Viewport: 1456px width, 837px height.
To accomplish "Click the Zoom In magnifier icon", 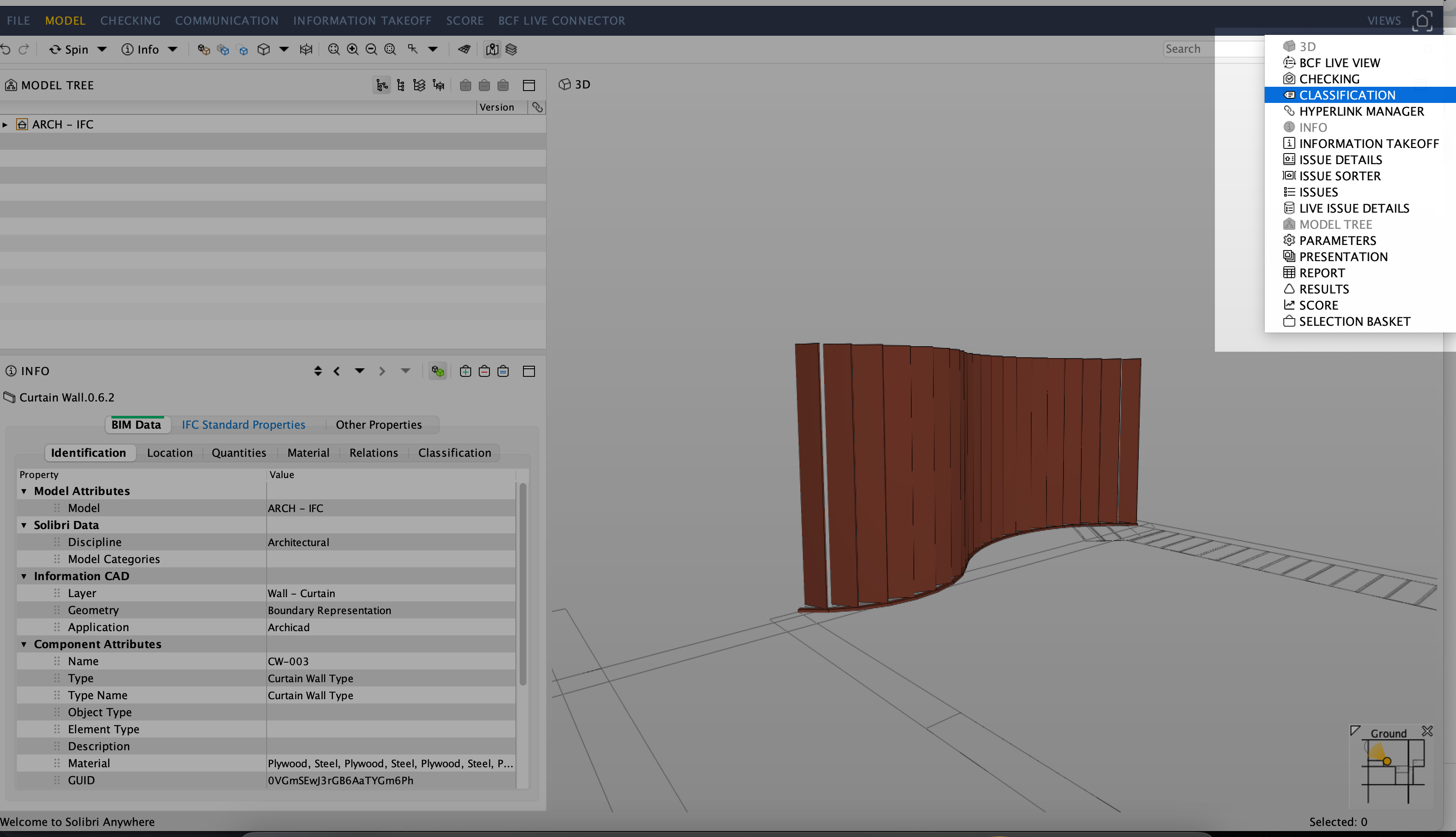I will coord(352,49).
